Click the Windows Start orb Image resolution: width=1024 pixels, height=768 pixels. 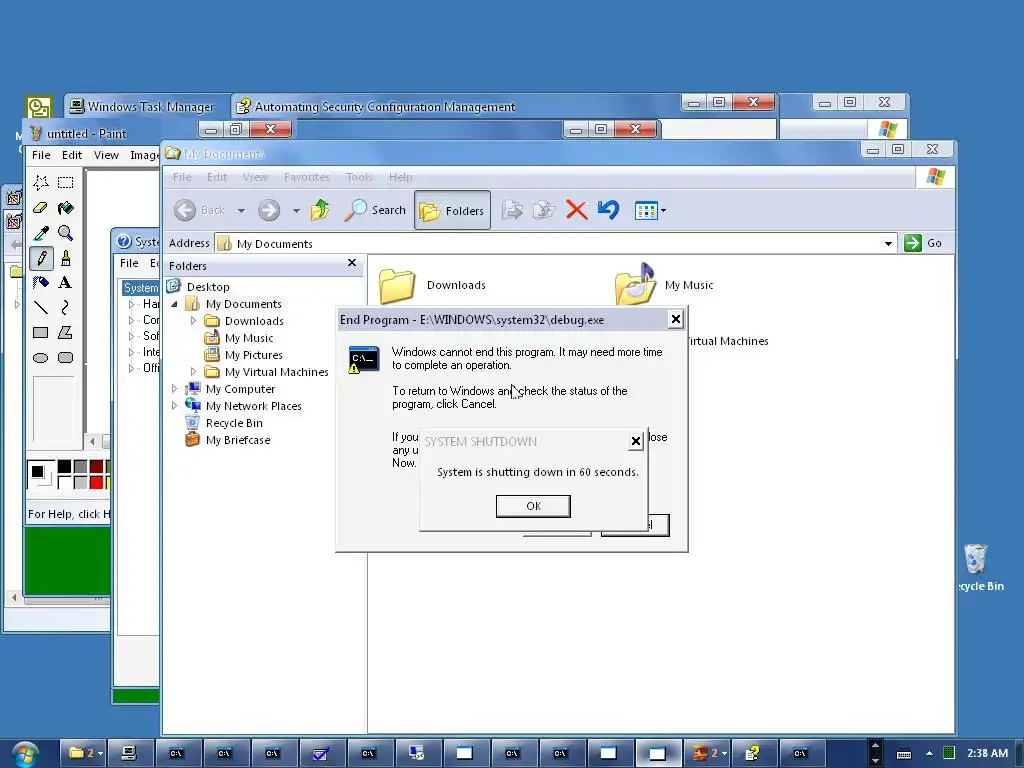(x=24, y=754)
